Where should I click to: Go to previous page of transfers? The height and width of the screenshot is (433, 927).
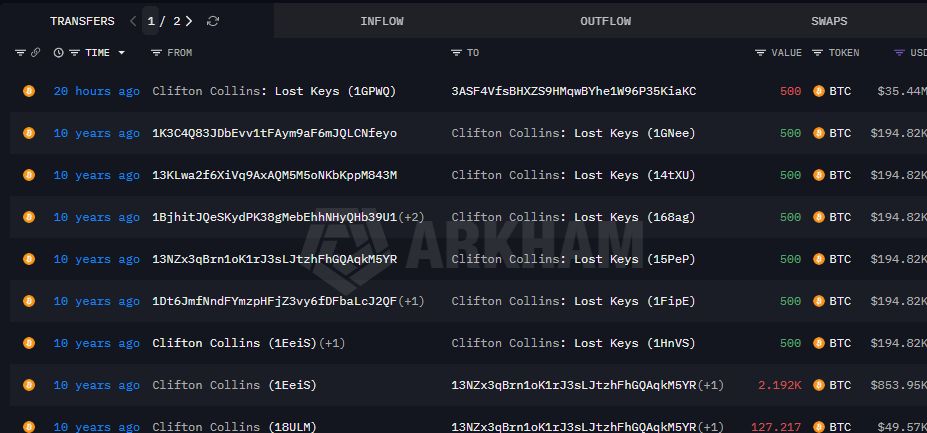133,21
